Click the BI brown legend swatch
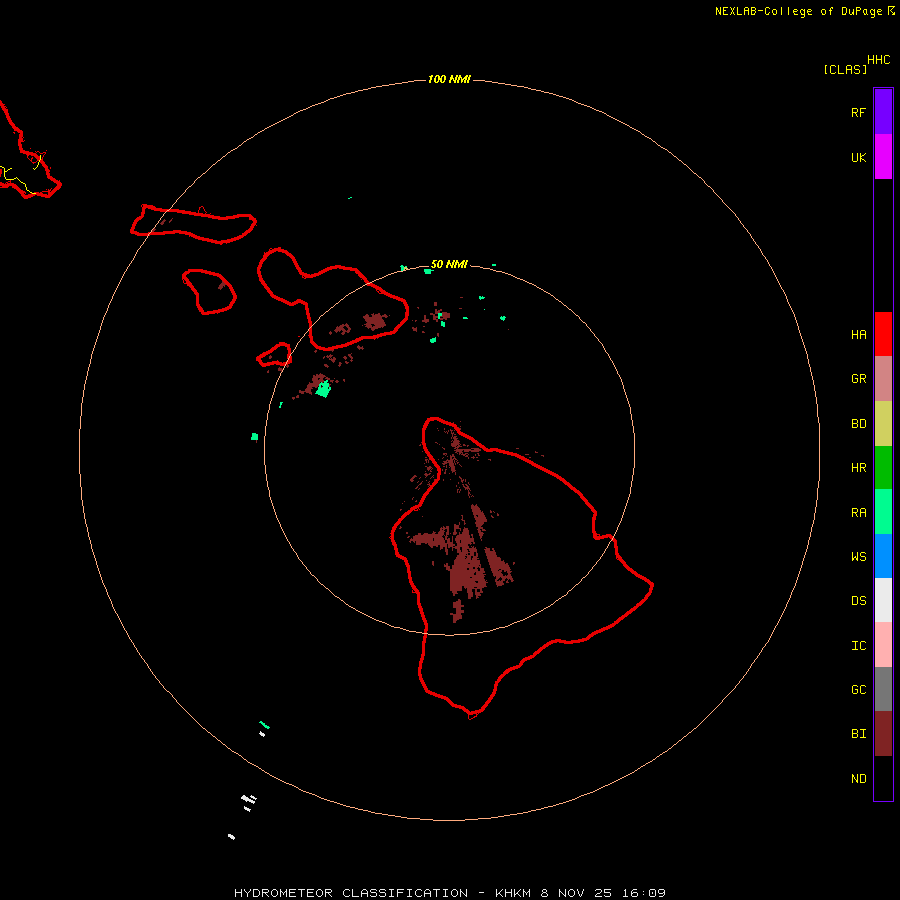Screen dimensions: 900x900 [883, 734]
